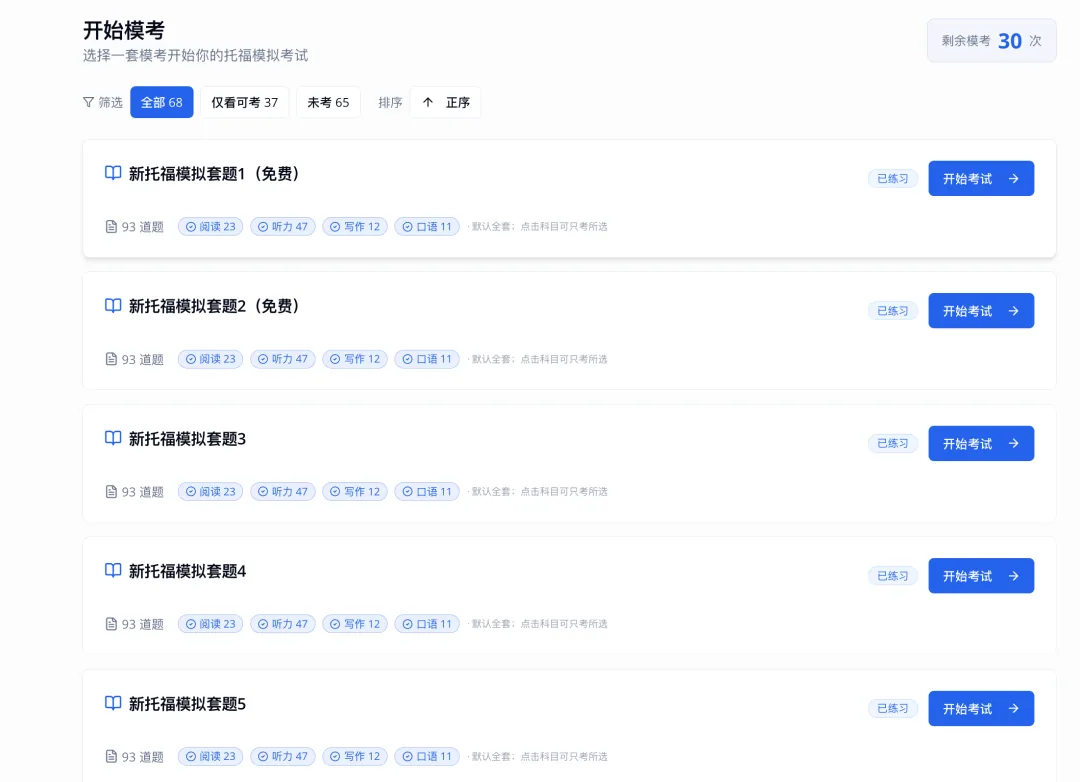Toggle 写作 12 chip in 套题3

(x=355, y=491)
